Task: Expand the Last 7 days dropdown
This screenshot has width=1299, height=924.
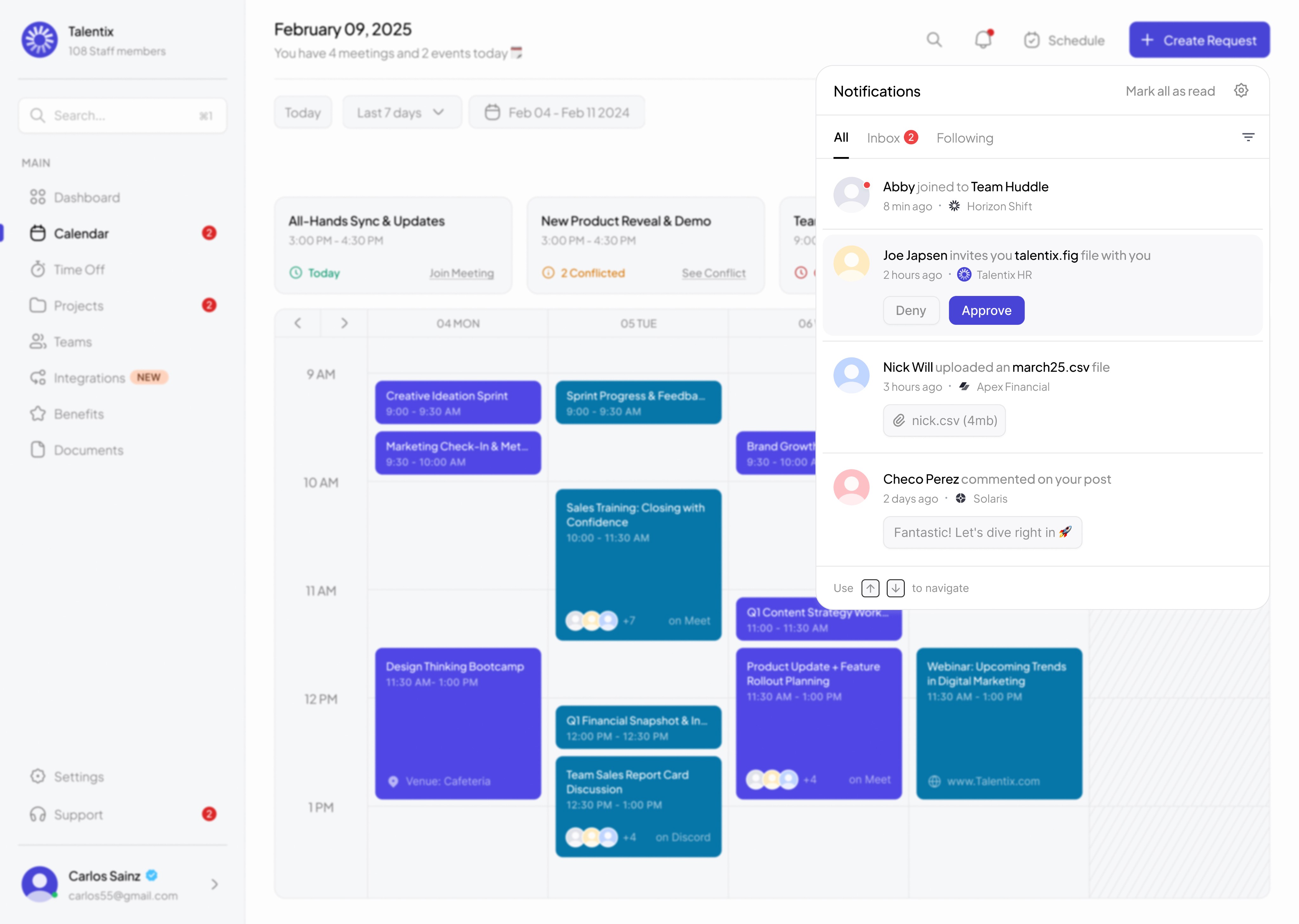Action: 401,113
